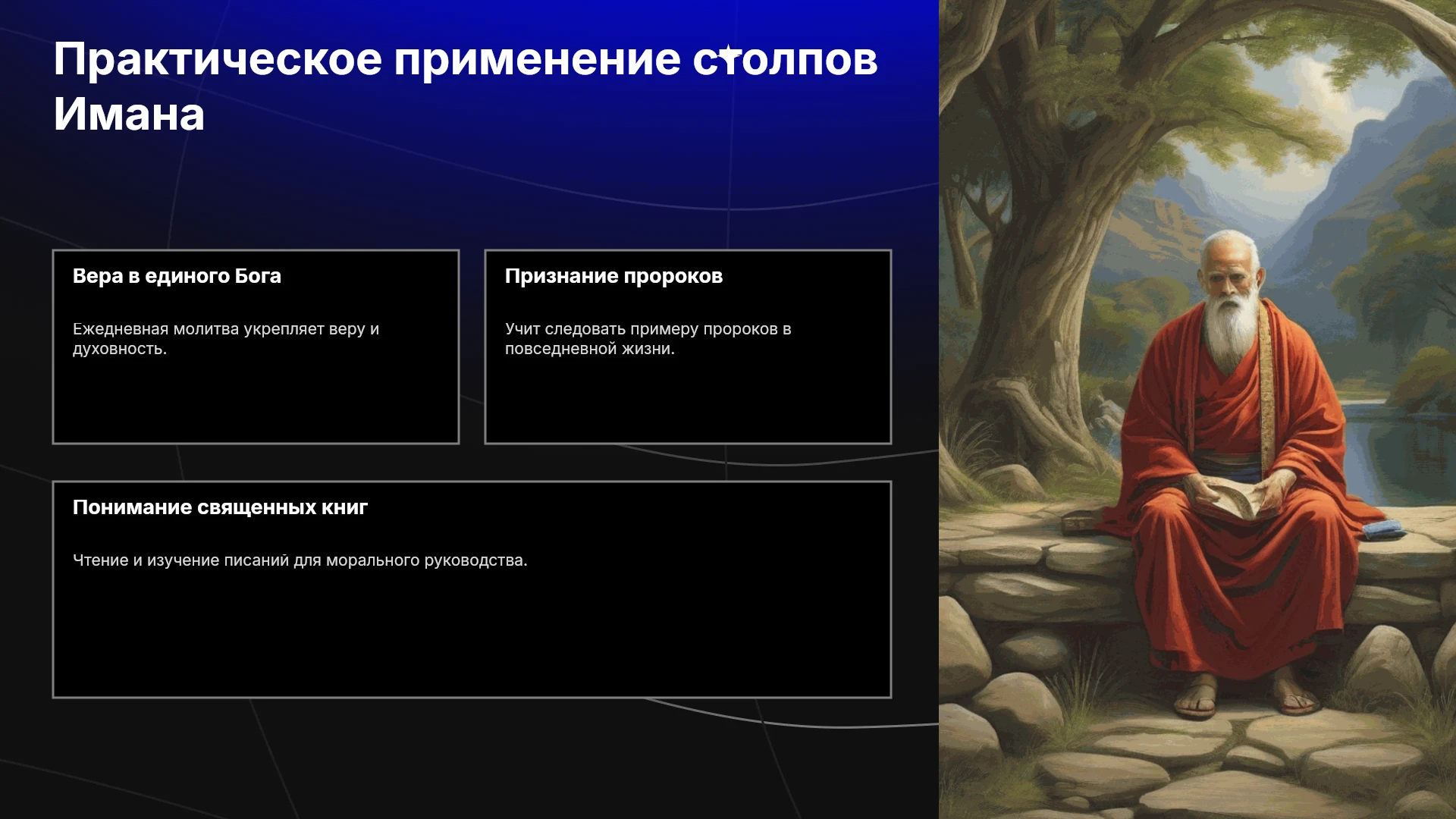The width and height of the screenshot is (1456, 819).
Task: Click the word "Имана" in the title
Action: click(129, 115)
